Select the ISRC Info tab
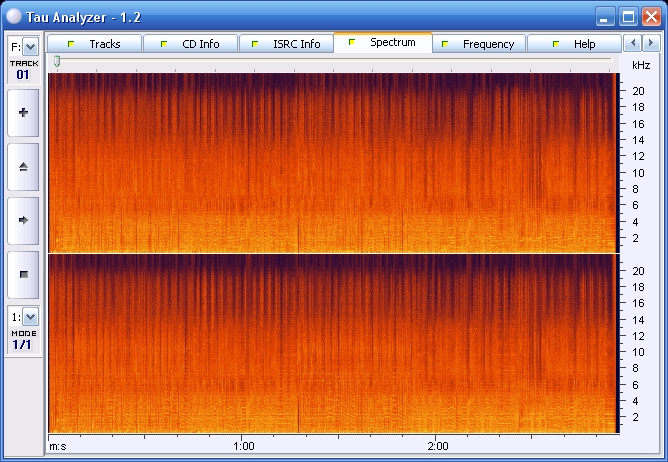This screenshot has width=668, height=462. (x=286, y=44)
